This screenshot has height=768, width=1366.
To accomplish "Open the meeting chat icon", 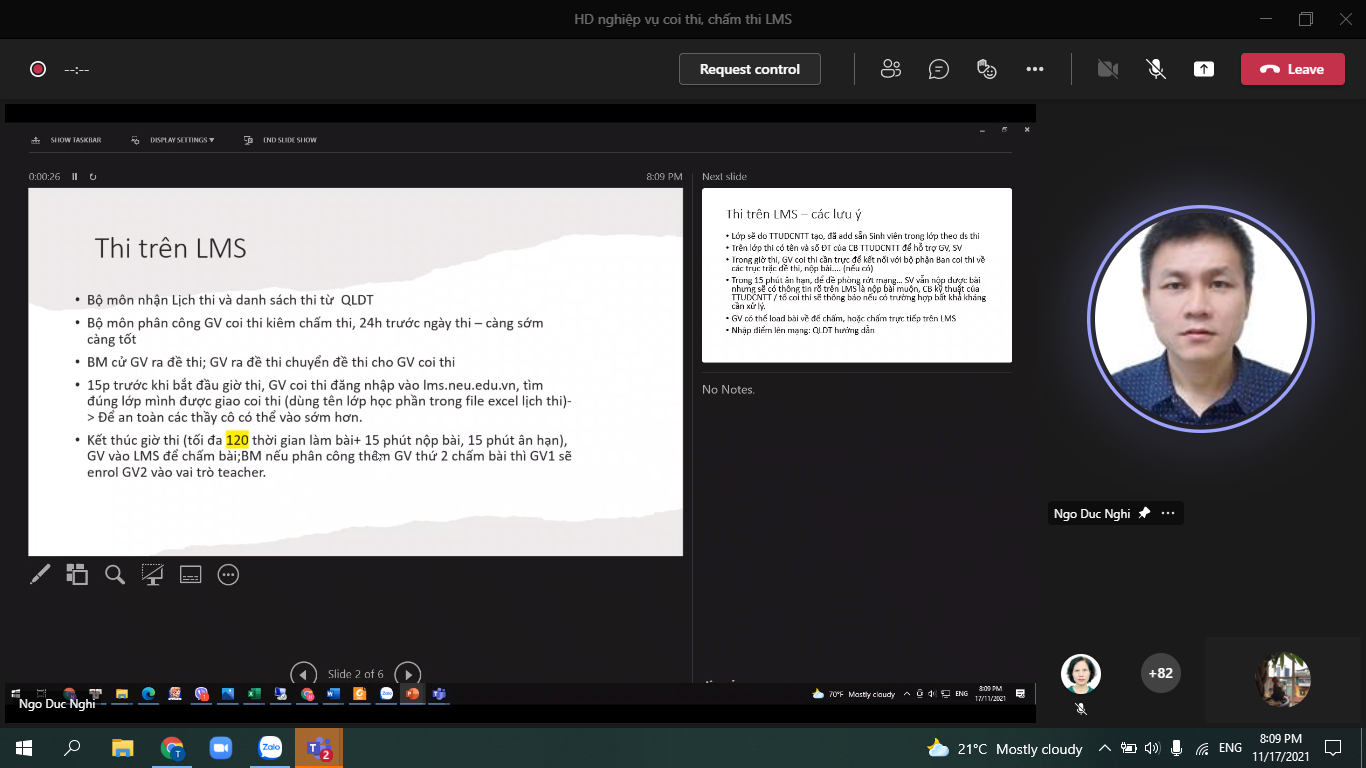I will 938,69.
